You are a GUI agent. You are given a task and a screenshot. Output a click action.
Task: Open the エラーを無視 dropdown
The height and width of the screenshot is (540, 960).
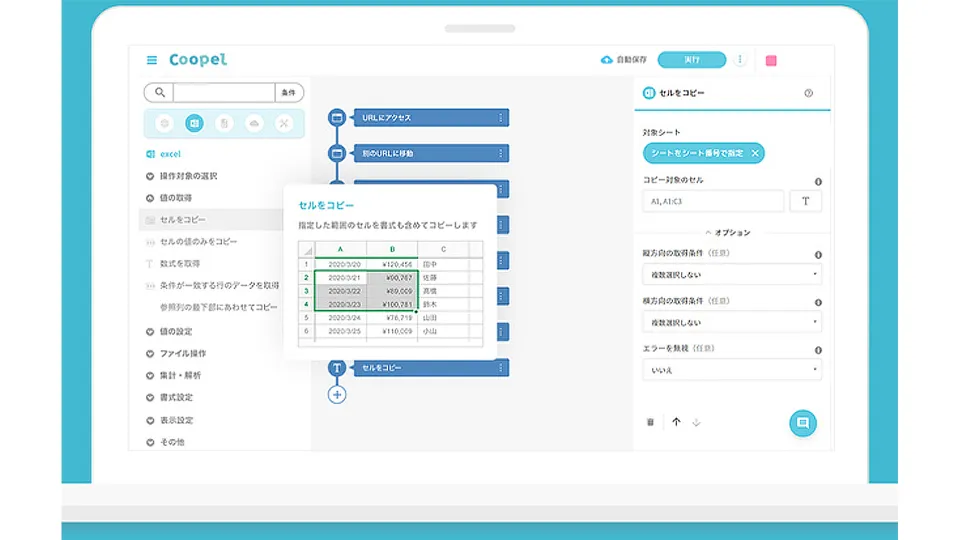point(732,370)
